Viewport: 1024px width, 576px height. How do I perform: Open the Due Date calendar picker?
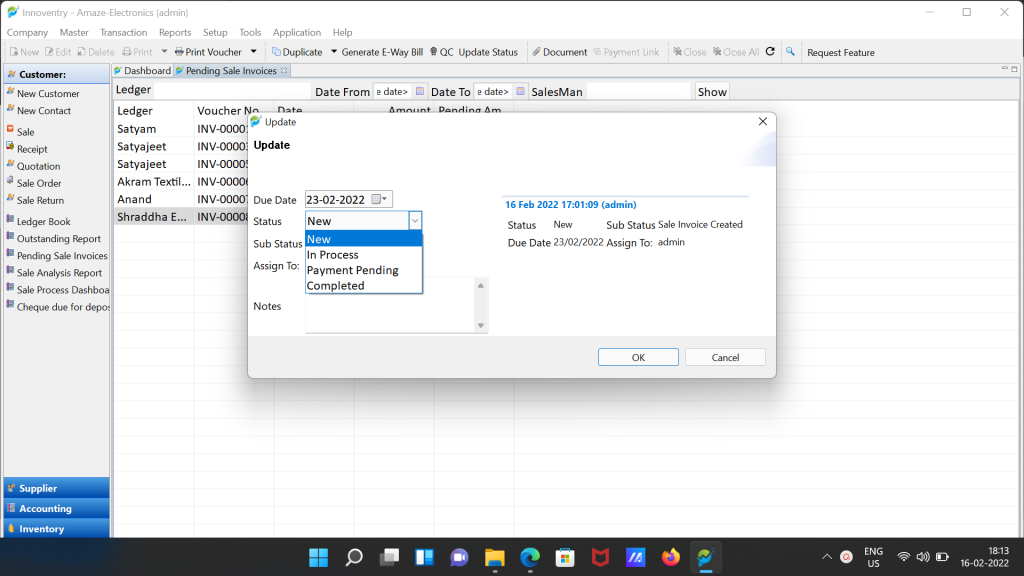(379, 199)
